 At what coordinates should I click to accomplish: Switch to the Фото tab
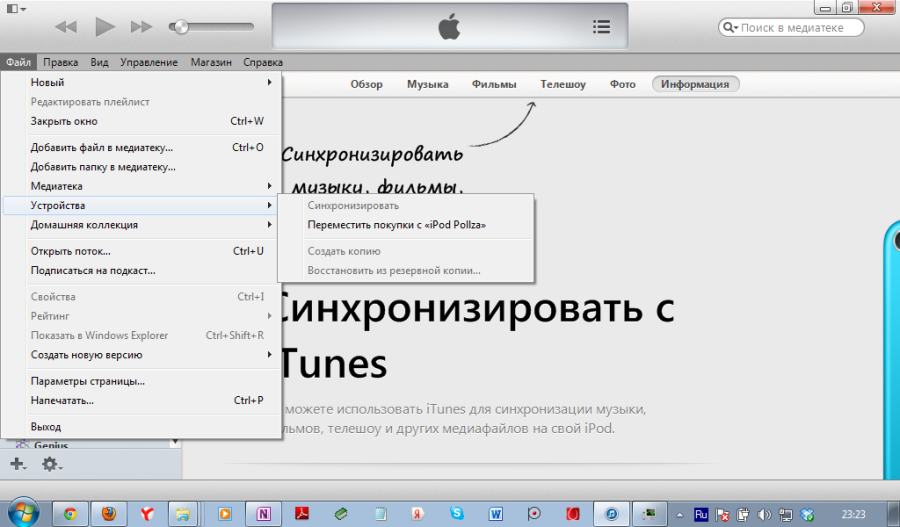622,84
